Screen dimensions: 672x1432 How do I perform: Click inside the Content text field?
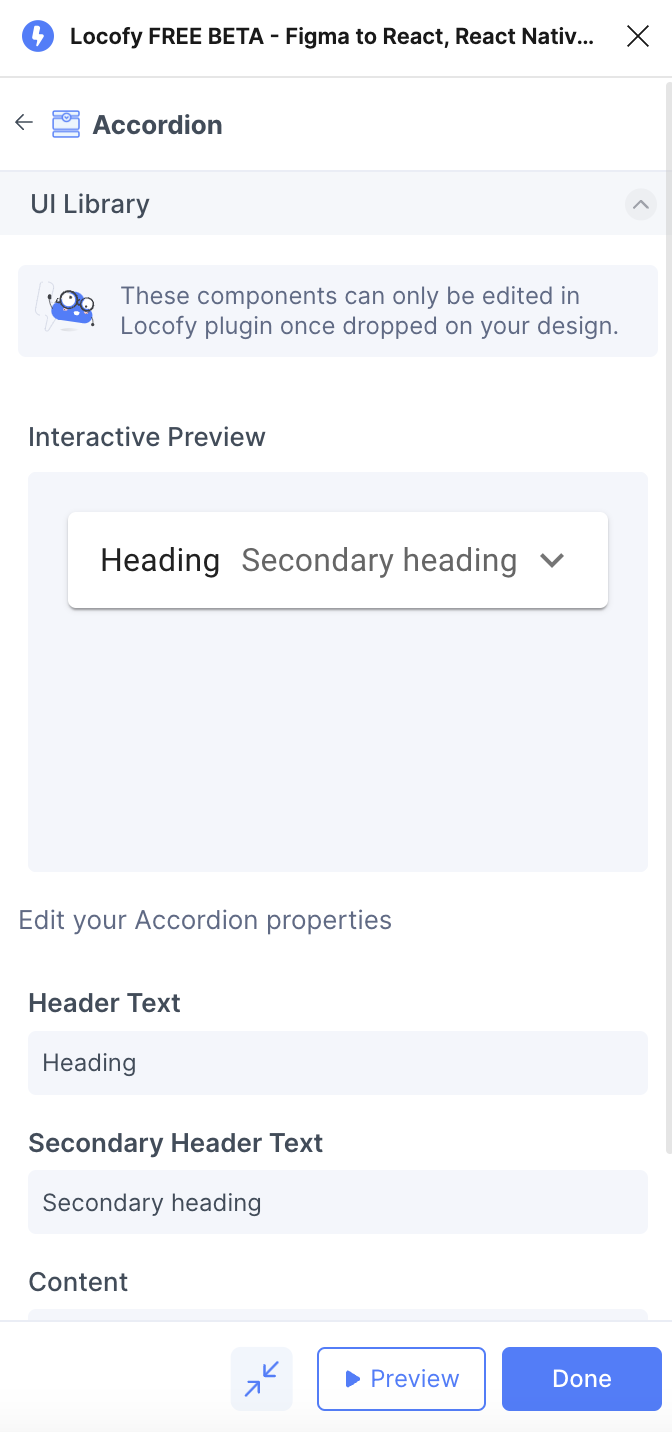click(x=337, y=1317)
